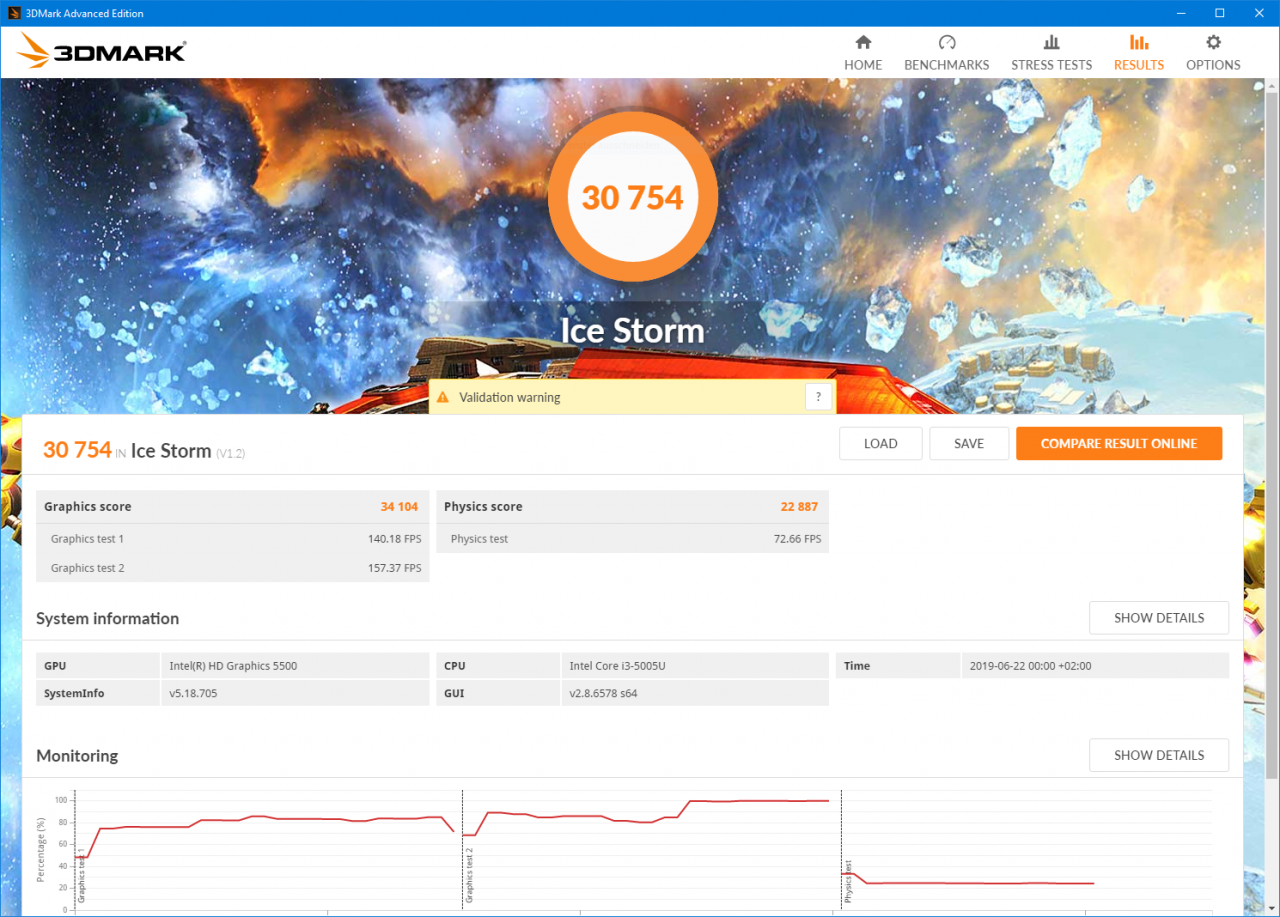Switch to the HOME tab label
Screen dimensions: 1280x917
coord(863,65)
